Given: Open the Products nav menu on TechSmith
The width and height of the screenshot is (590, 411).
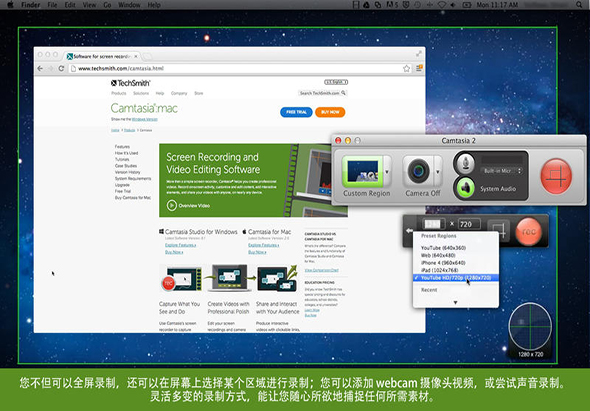Looking at the screenshot, I should click(x=119, y=93).
